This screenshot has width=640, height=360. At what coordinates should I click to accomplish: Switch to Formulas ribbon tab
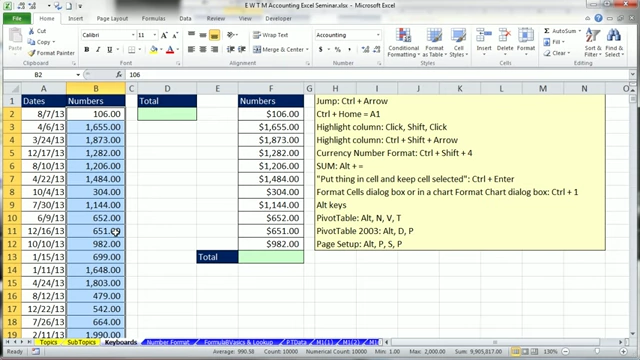point(153,18)
